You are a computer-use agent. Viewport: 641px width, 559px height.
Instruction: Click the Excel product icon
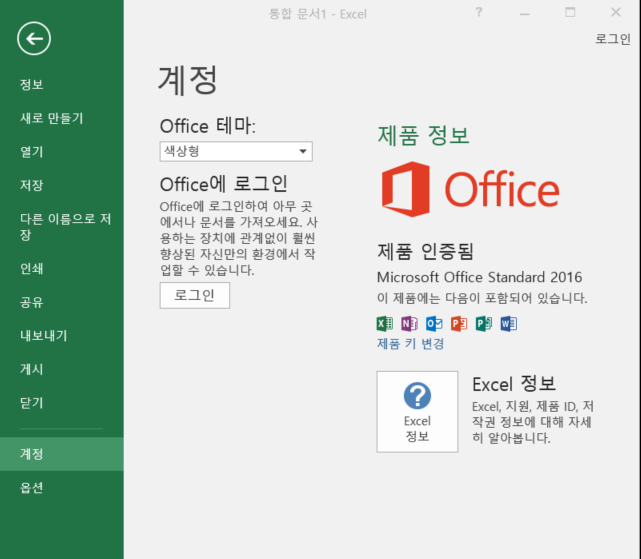coord(385,323)
